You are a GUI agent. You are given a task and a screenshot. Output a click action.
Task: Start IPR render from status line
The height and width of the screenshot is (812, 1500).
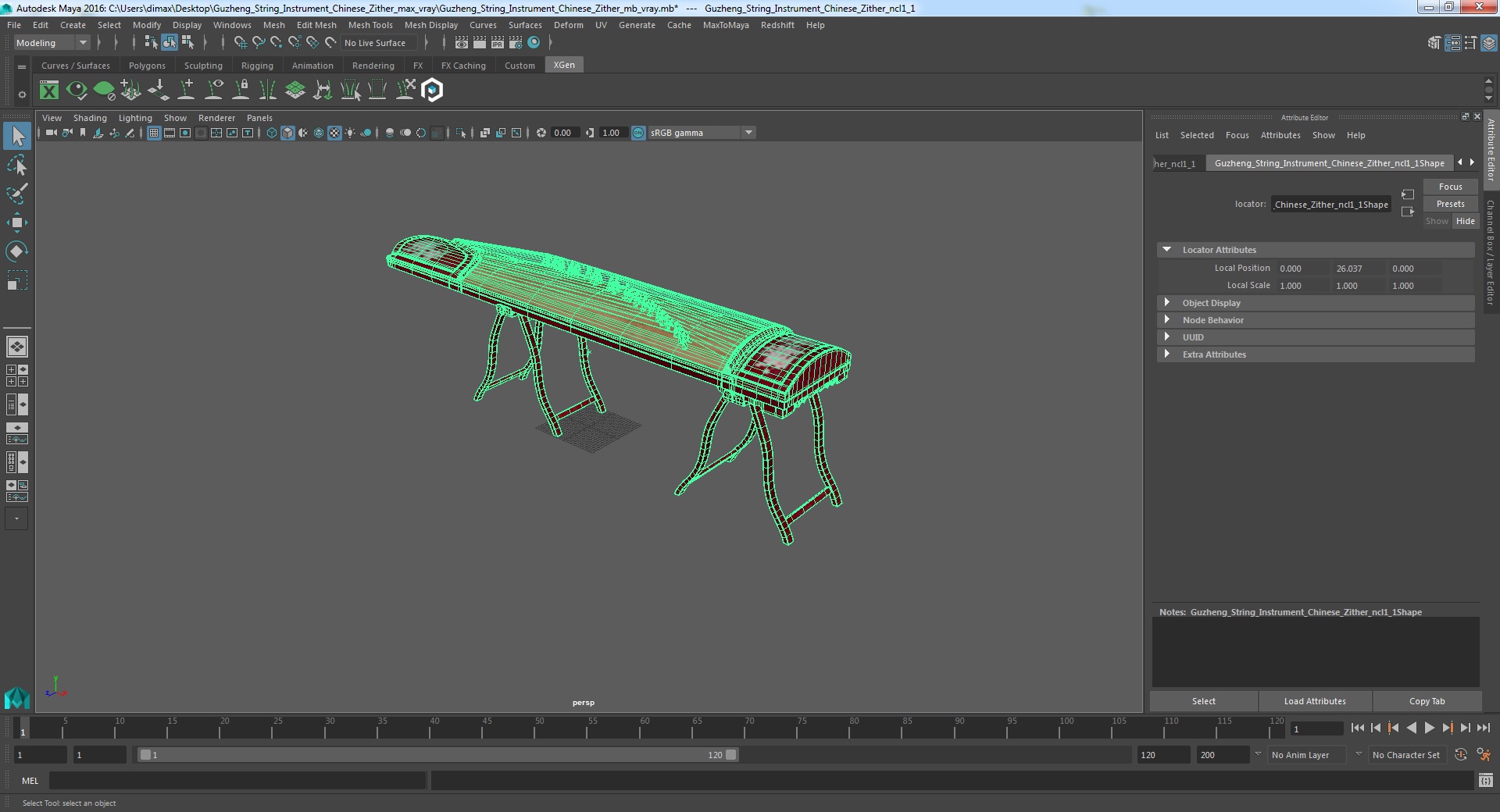[x=498, y=43]
